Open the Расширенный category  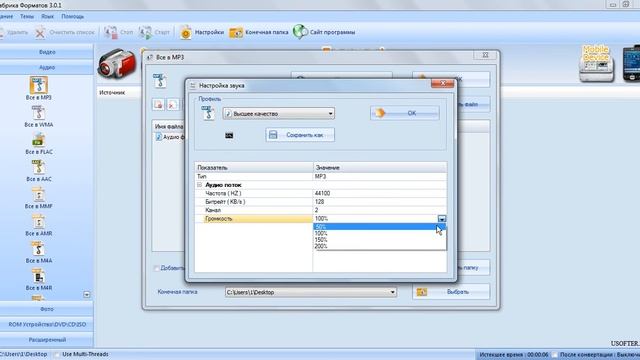(x=47, y=340)
